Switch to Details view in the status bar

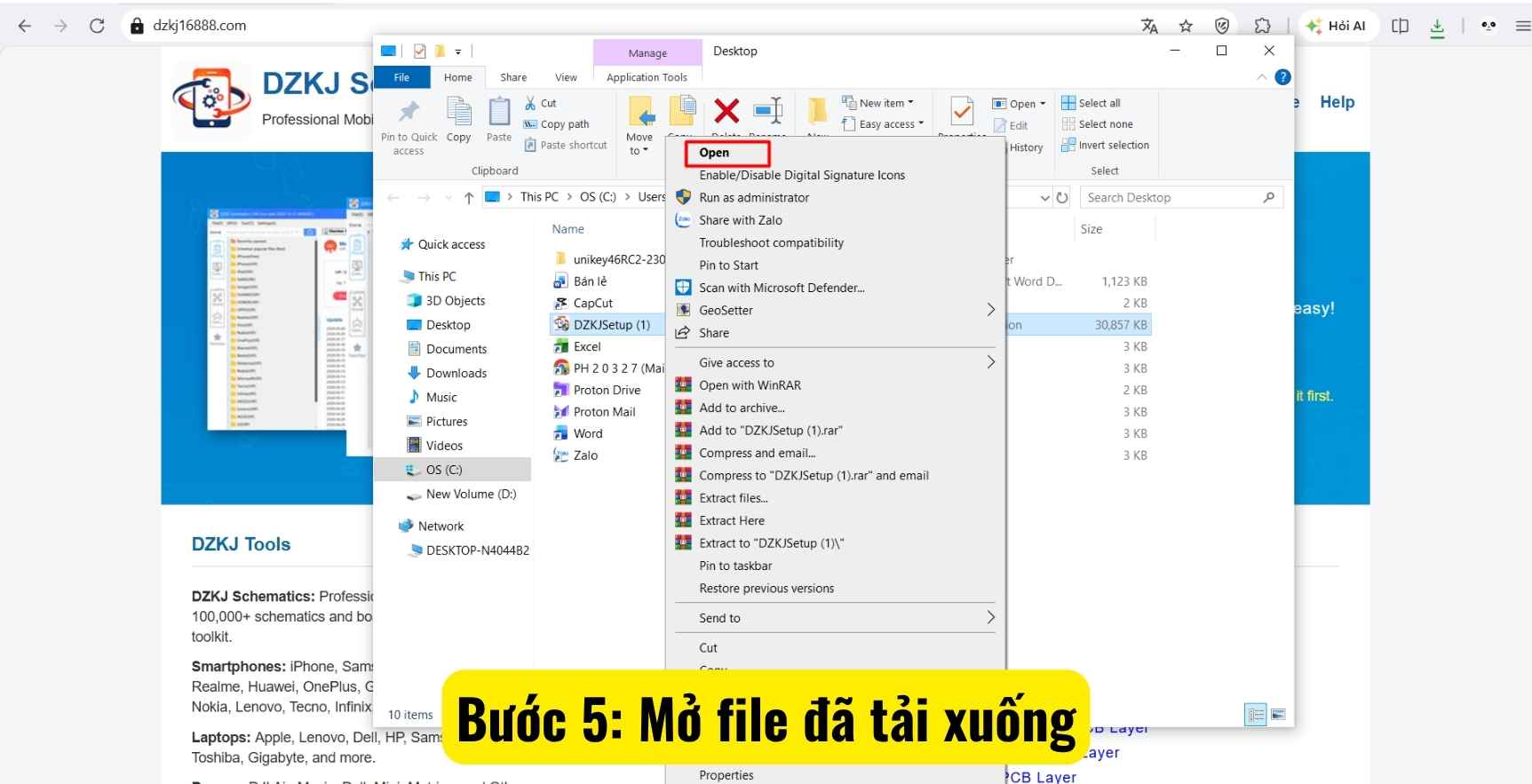[x=1256, y=715]
